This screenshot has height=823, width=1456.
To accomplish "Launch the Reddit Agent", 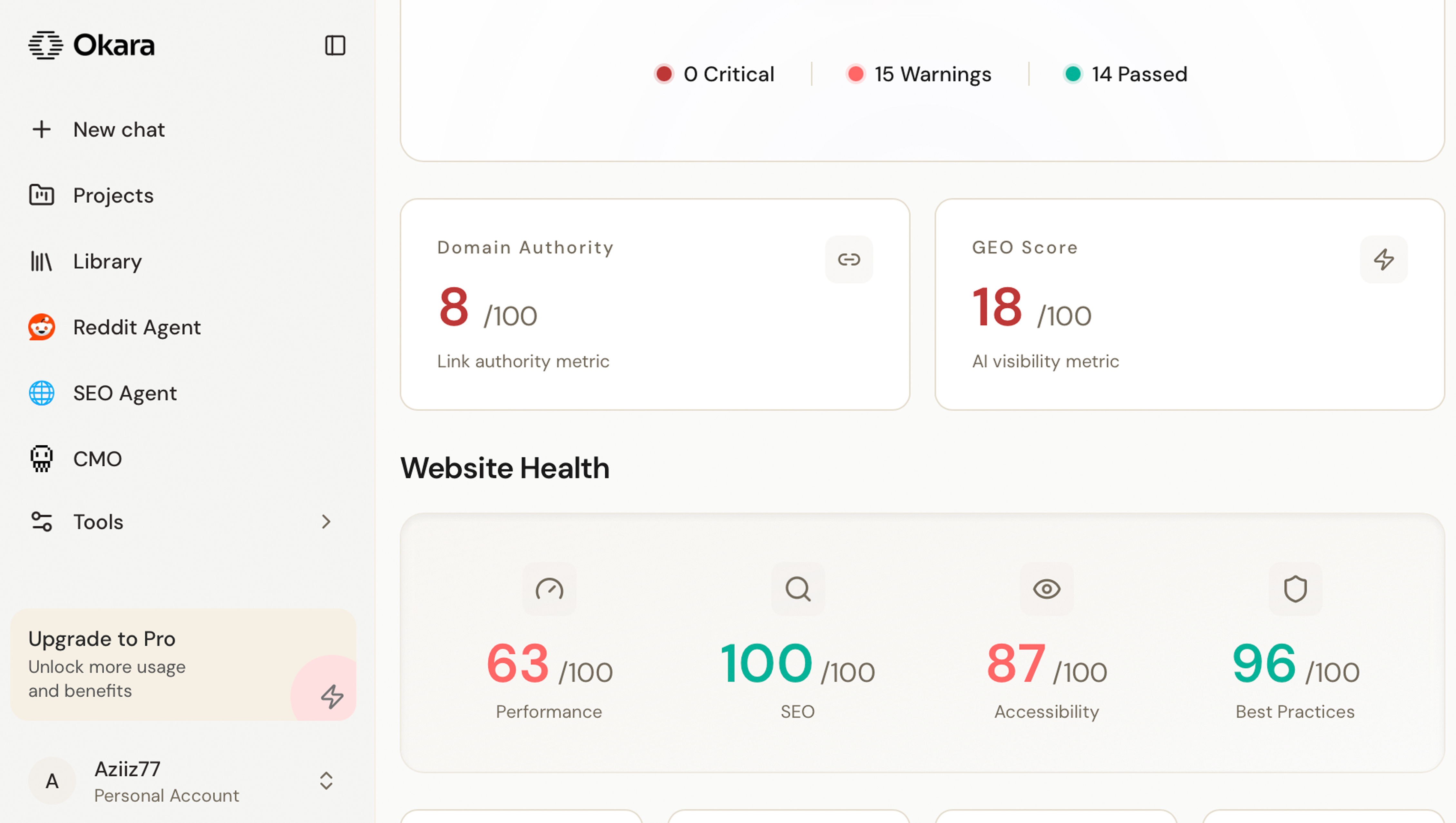I will click(137, 327).
